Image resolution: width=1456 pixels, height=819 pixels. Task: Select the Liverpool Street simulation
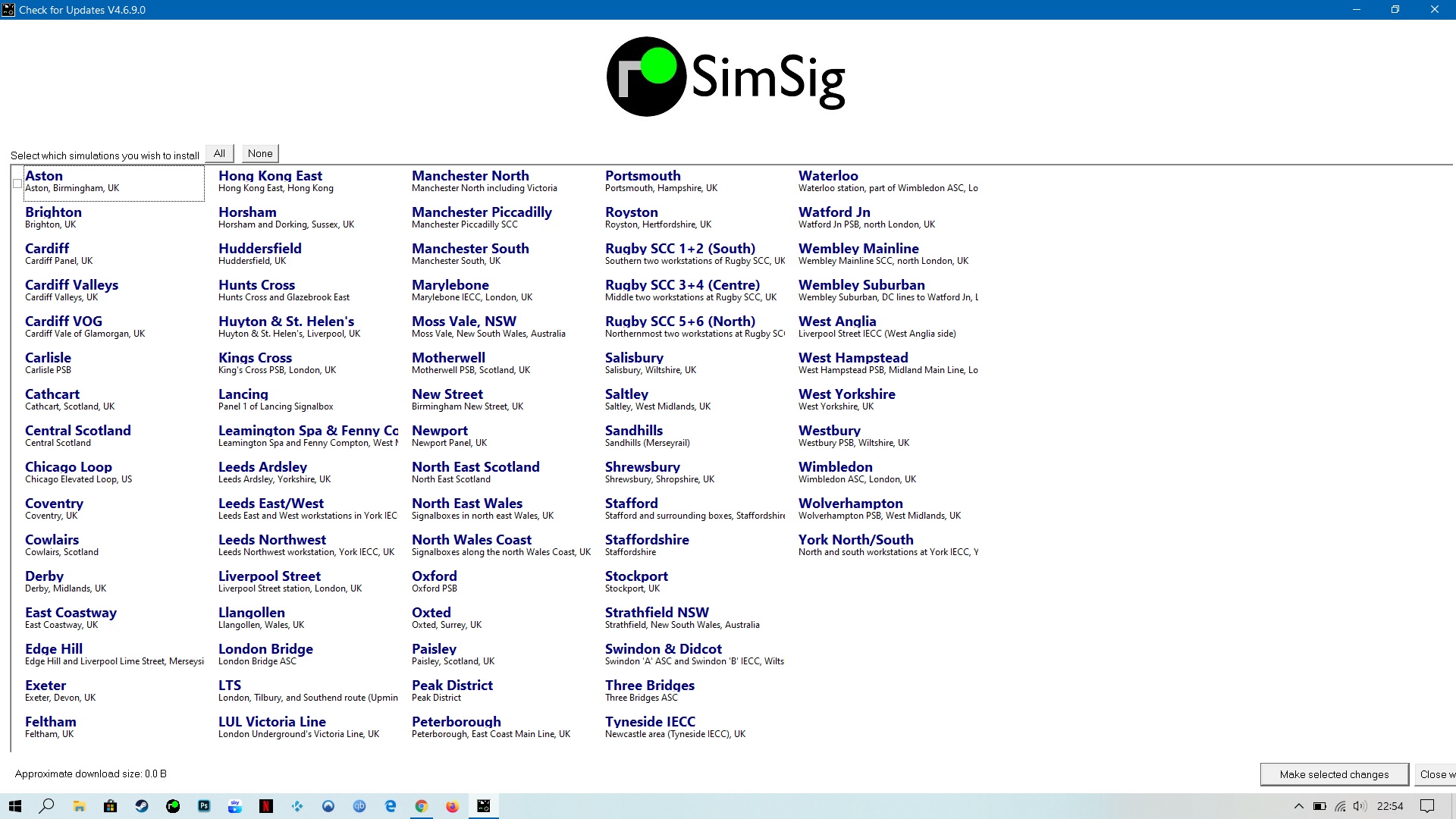tap(290, 581)
